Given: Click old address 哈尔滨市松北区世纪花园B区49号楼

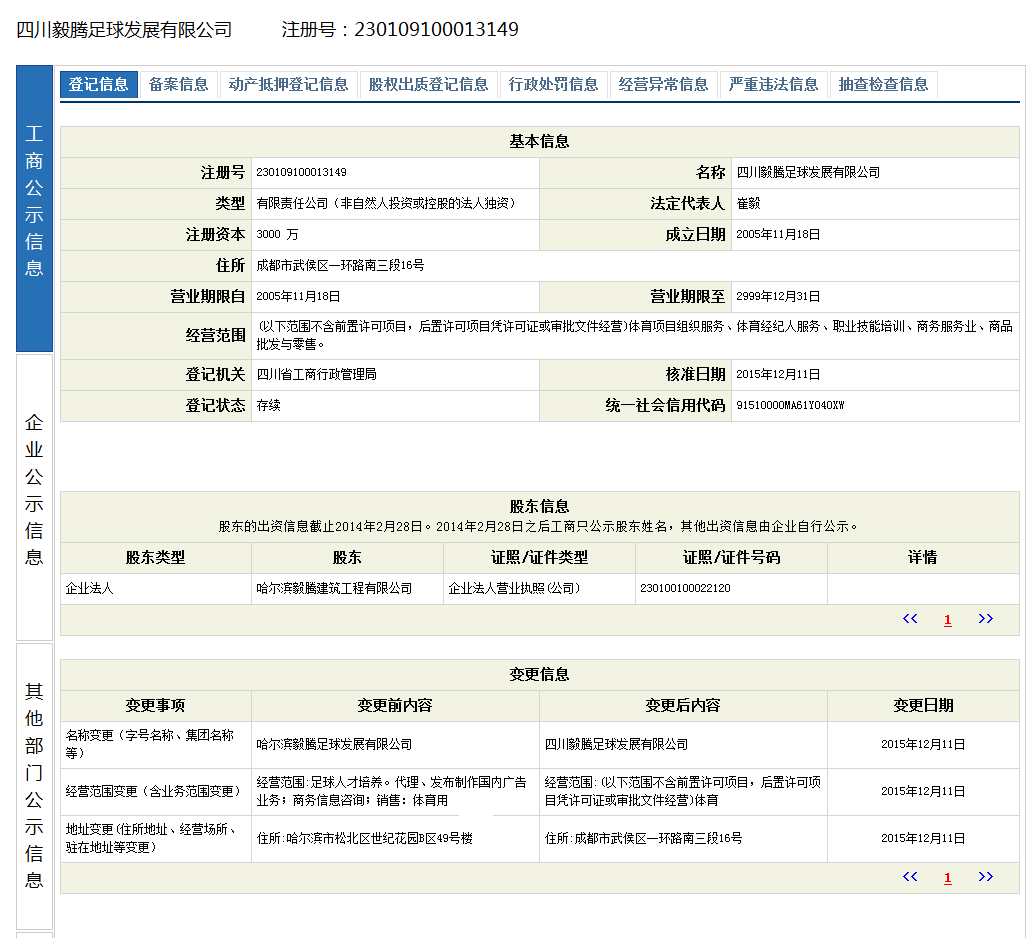Looking at the screenshot, I should (365, 838).
